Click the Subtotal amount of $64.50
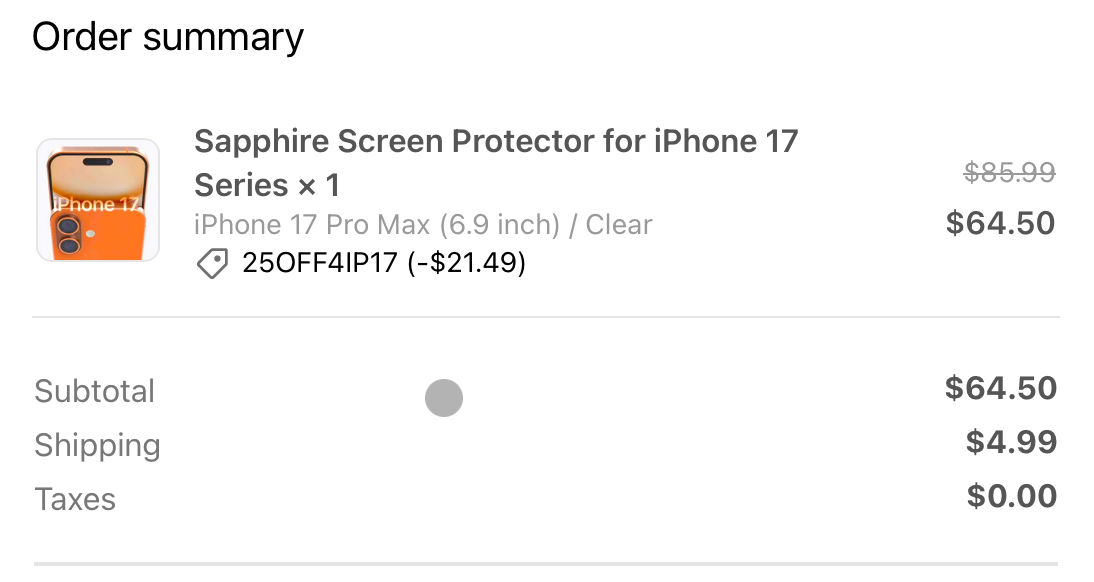The image size is (1094, 582). [1000, 388]
